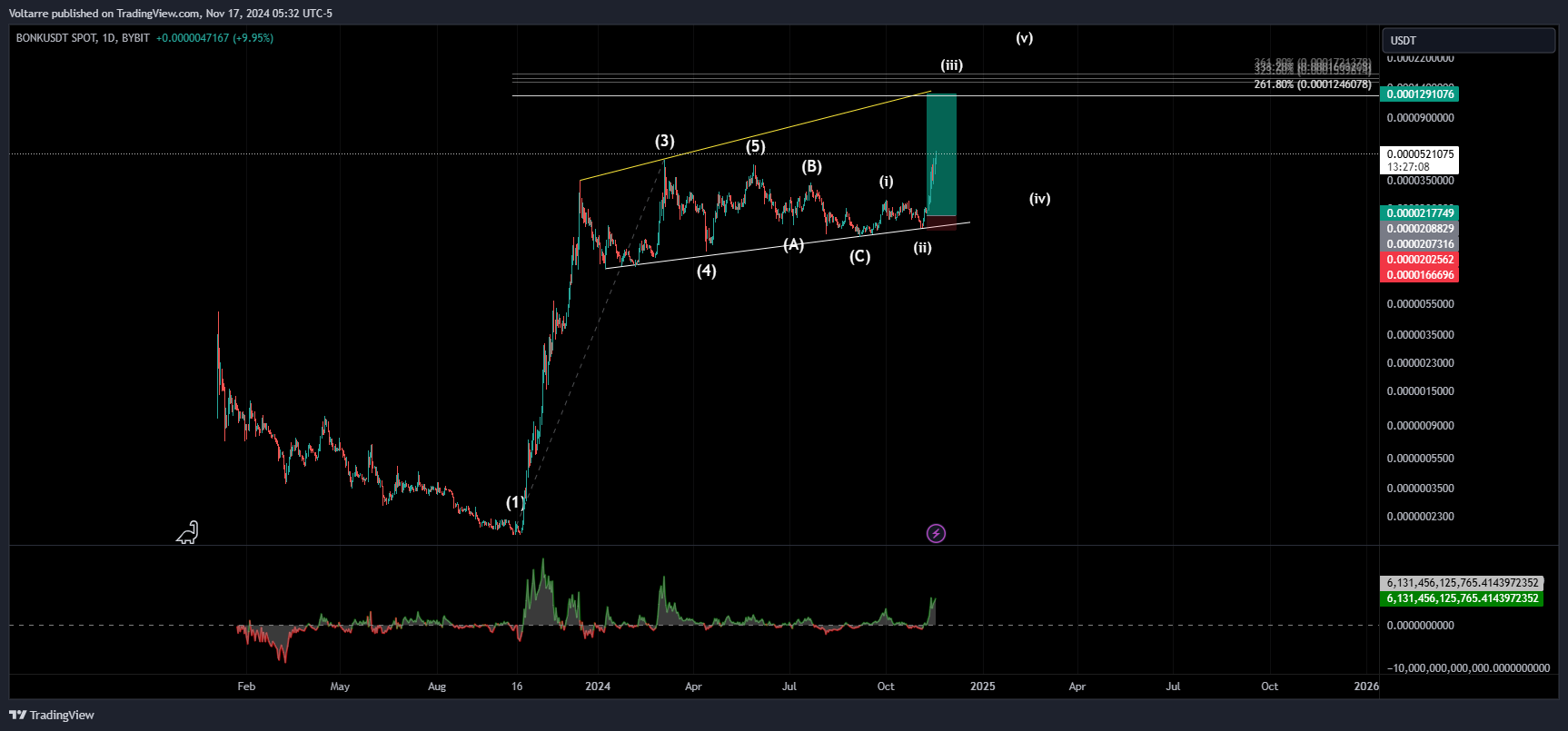Click the 2026 label on time axis
Viewport: 1568px width, 731px height.
click(1366, 687)
